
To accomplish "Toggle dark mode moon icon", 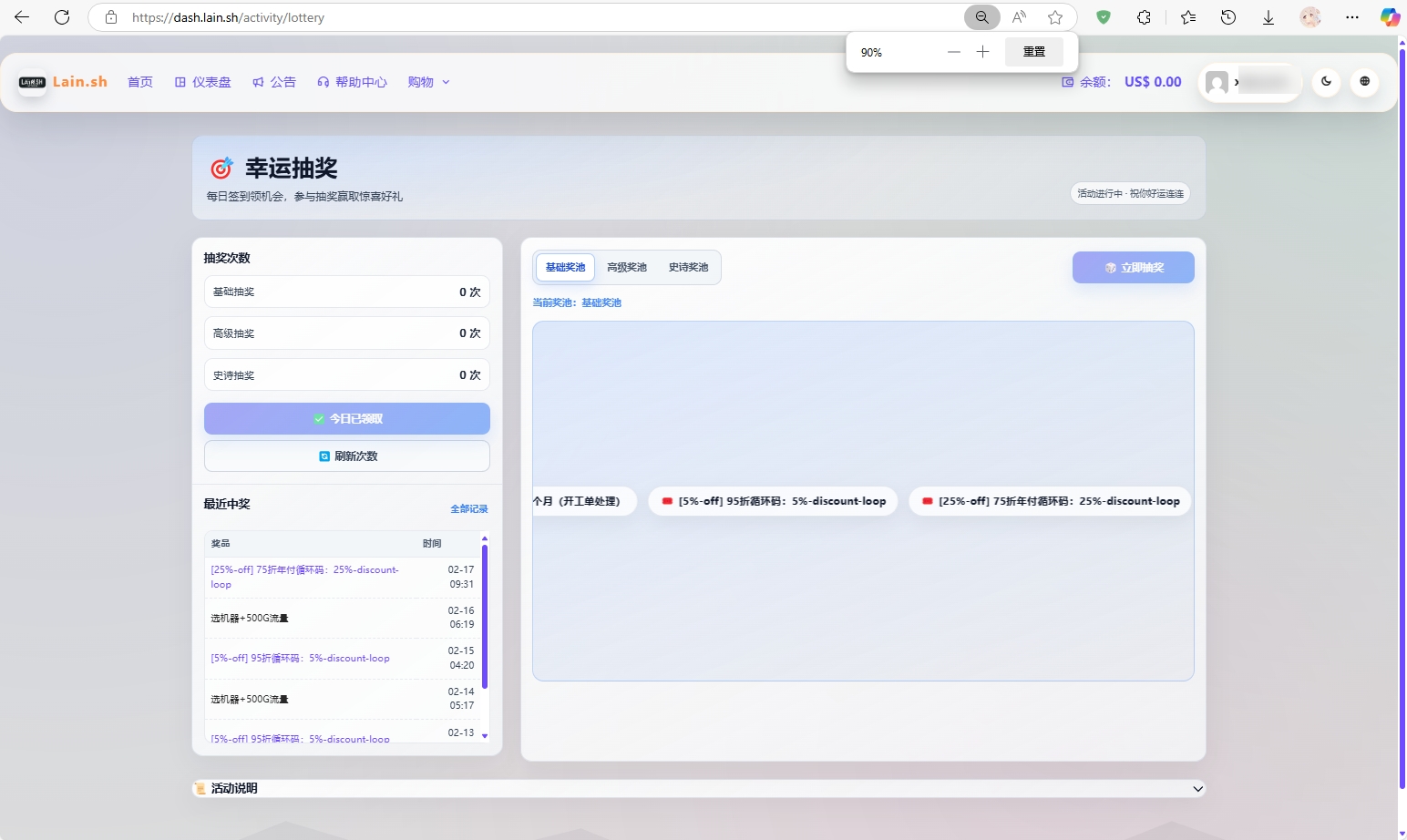I will (1326, 82).
